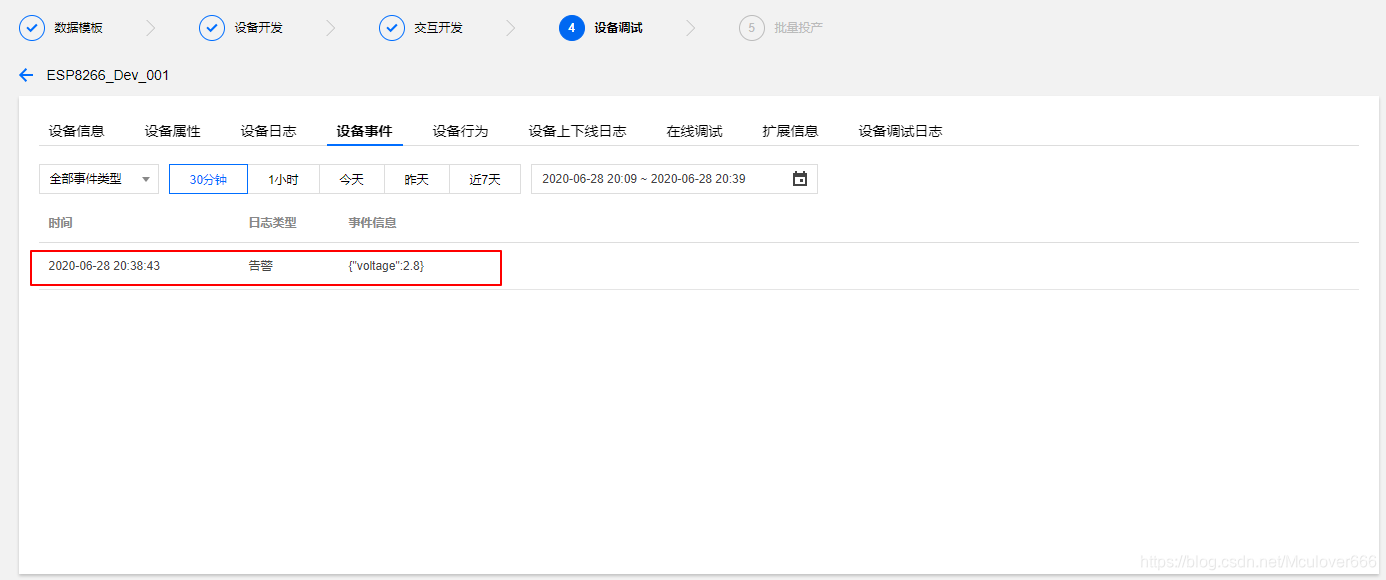Click the 设备开发 step checkmark circle

(212, 28)
